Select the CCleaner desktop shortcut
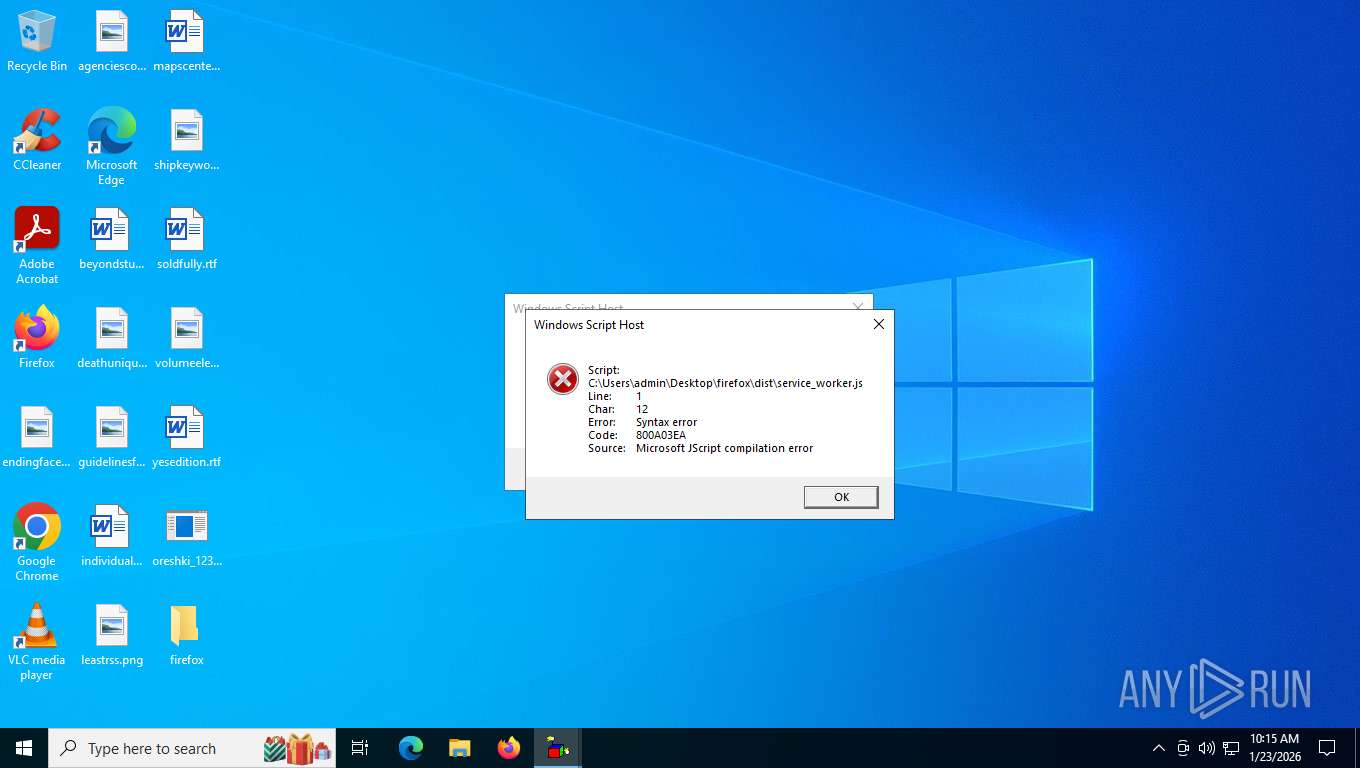Screen dimensions: 1360x768 pyautogui.click(x=37, y=140)
